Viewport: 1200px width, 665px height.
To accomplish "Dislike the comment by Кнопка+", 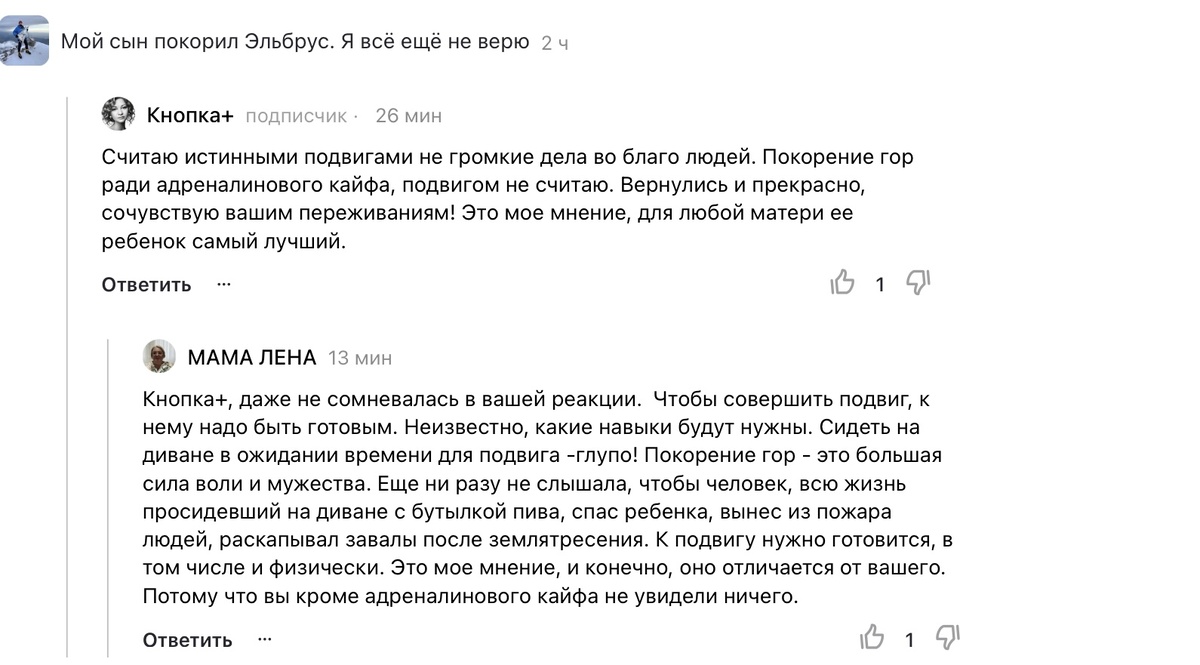I will (x=918, y=284).
